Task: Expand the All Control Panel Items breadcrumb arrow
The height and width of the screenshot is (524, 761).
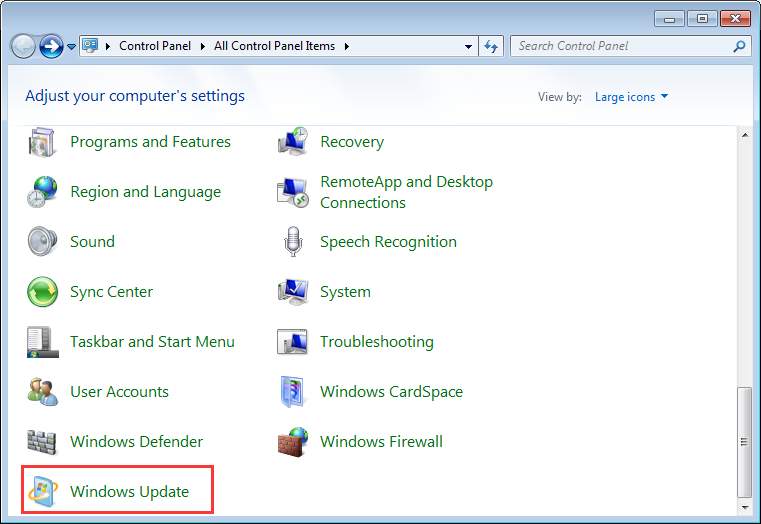Action: pyautogui.click(x=347, y=47)
